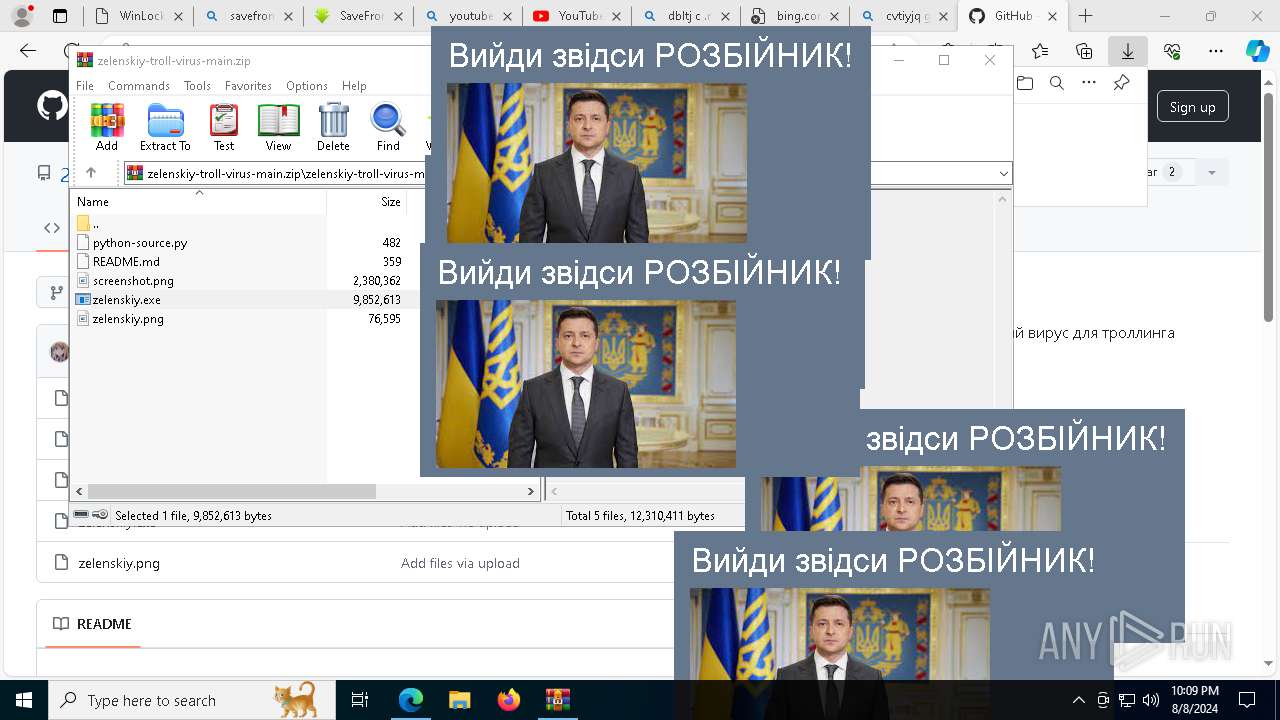Open Firefox from the taskbar
This screenshot has height=720, width=1280.
click(x=508, y=700)
